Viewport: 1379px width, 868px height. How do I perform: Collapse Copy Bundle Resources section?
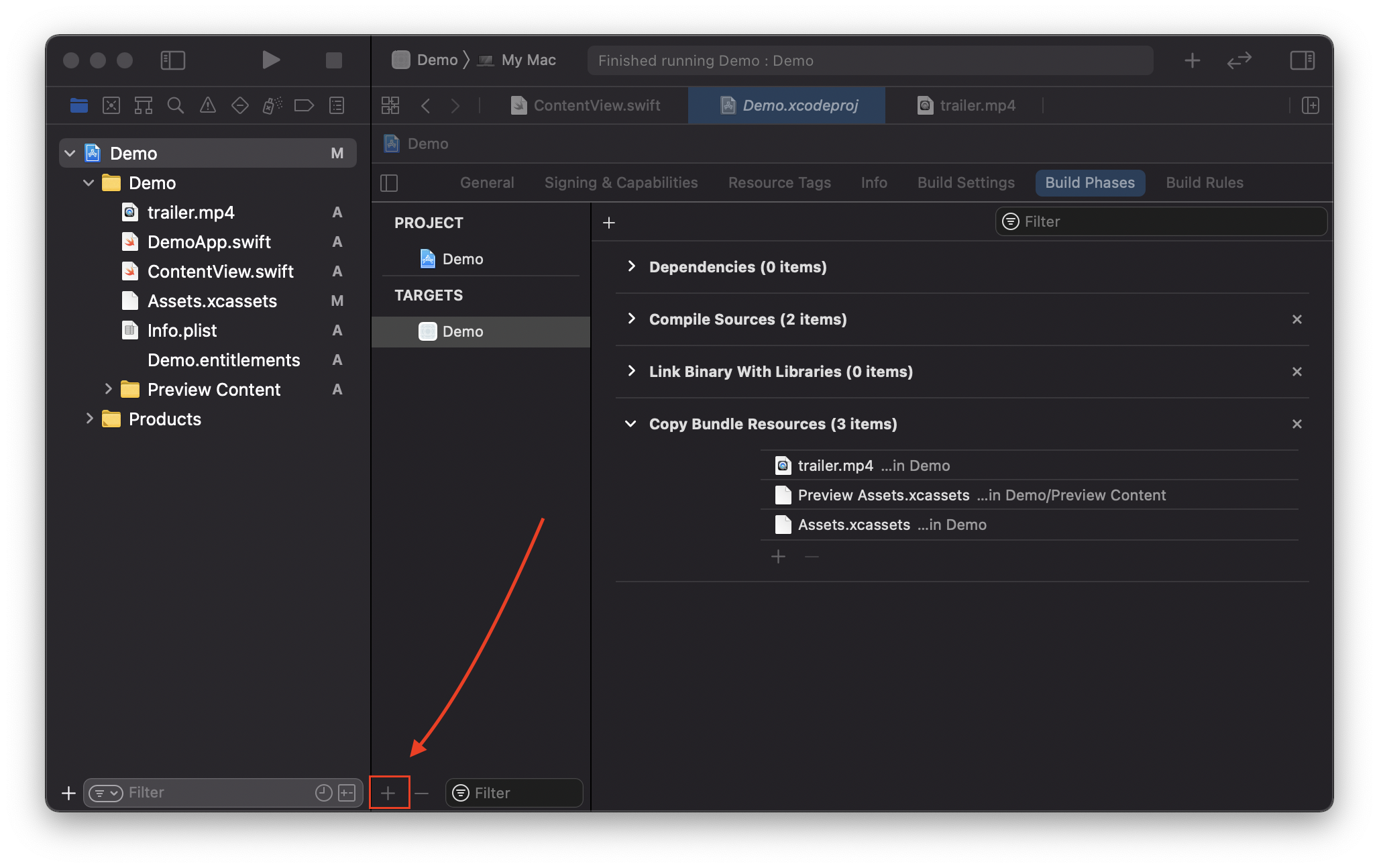tap(630, 423)
